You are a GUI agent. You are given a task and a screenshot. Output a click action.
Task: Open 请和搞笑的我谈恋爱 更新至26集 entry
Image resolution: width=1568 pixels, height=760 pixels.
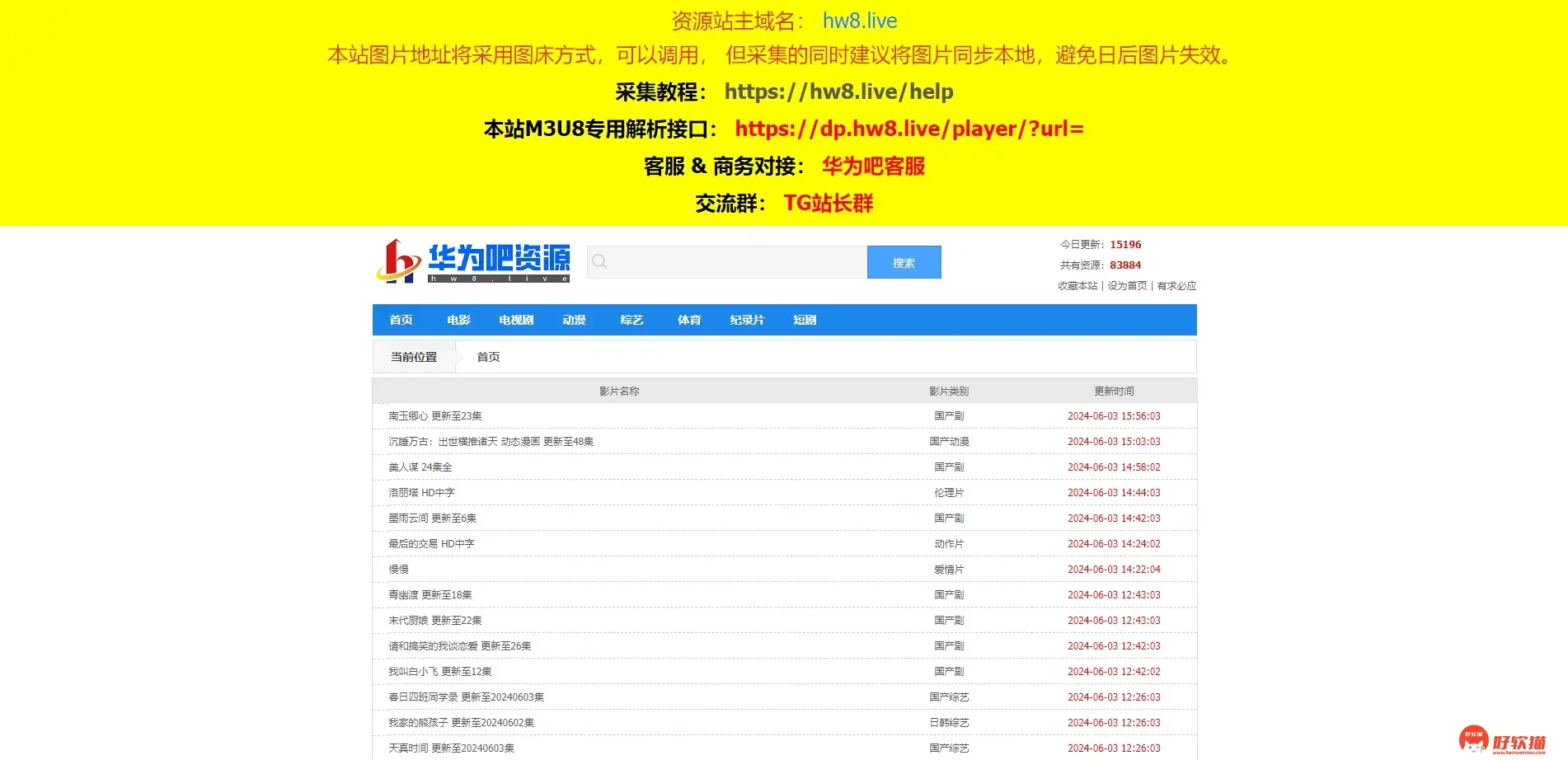[460, 646]
